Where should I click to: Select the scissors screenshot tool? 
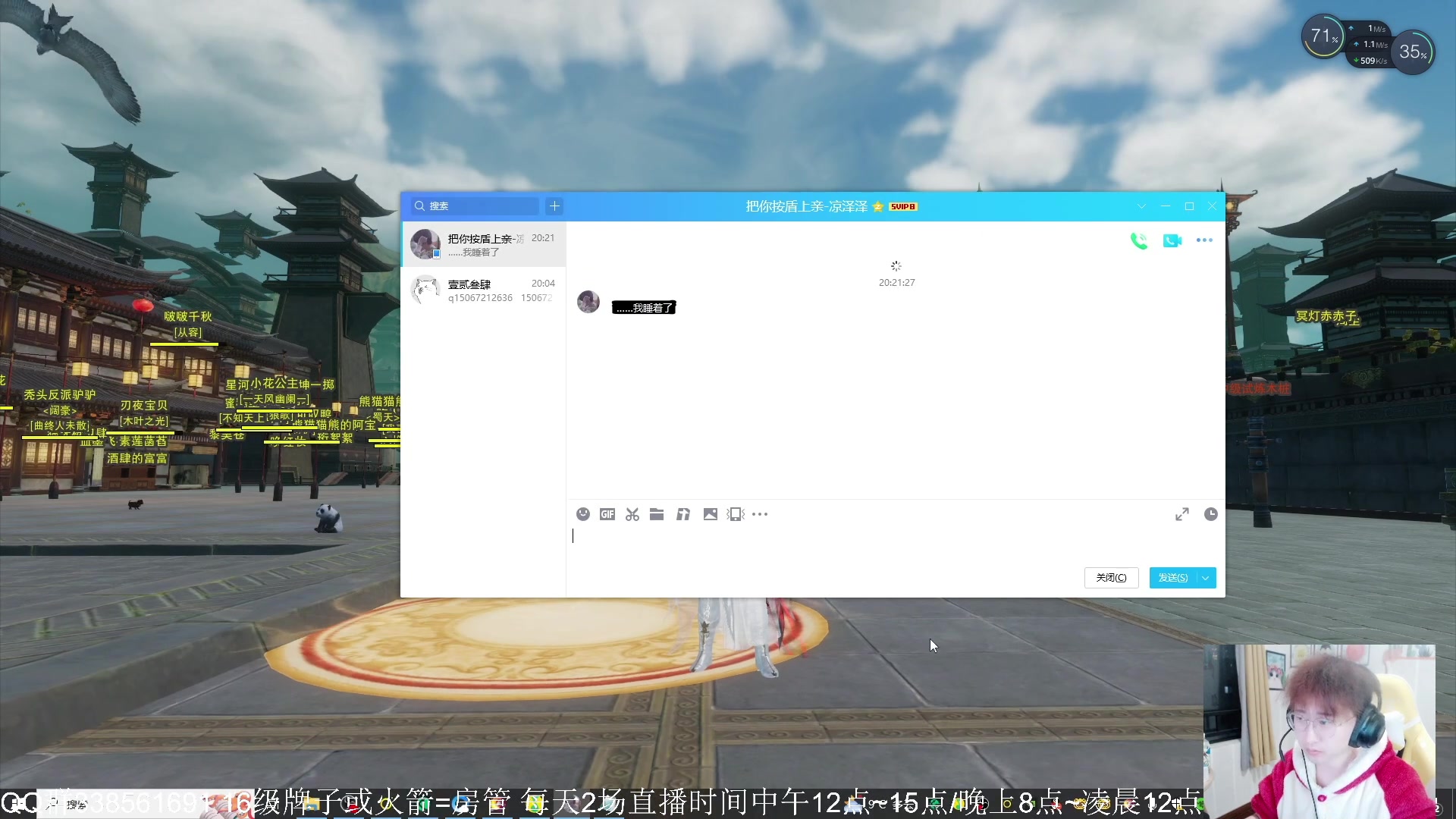pyautogui.click(x=632, y=514)
